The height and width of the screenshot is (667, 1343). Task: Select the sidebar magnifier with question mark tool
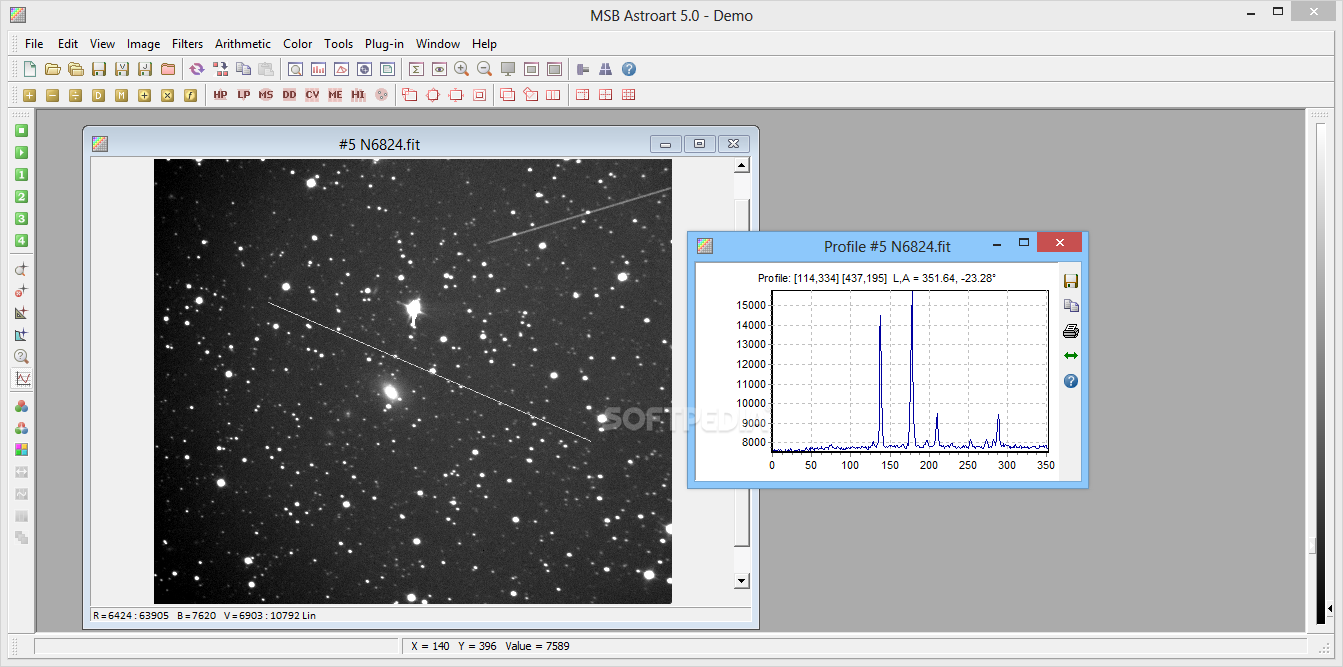[21, 356]
